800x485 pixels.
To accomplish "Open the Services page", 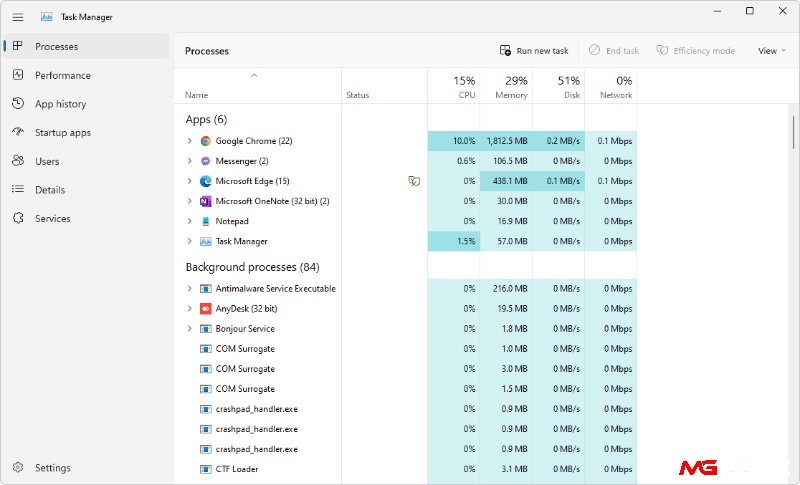I will [86, 218].
